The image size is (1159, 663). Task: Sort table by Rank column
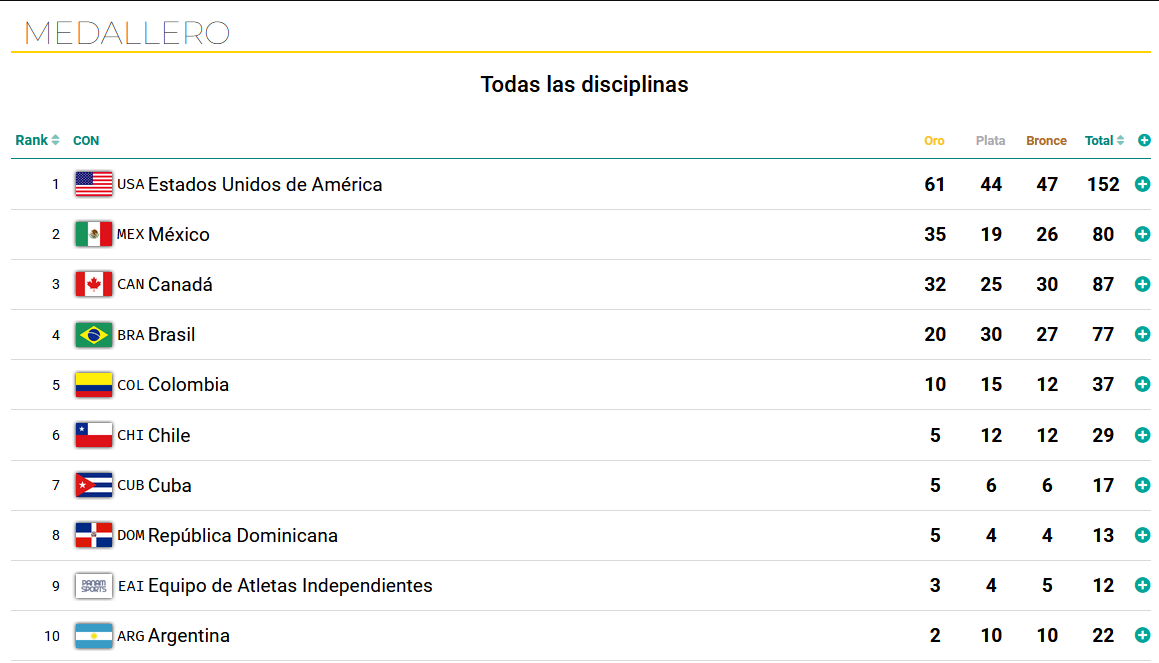pyautogui.click(x=37, y=140)
